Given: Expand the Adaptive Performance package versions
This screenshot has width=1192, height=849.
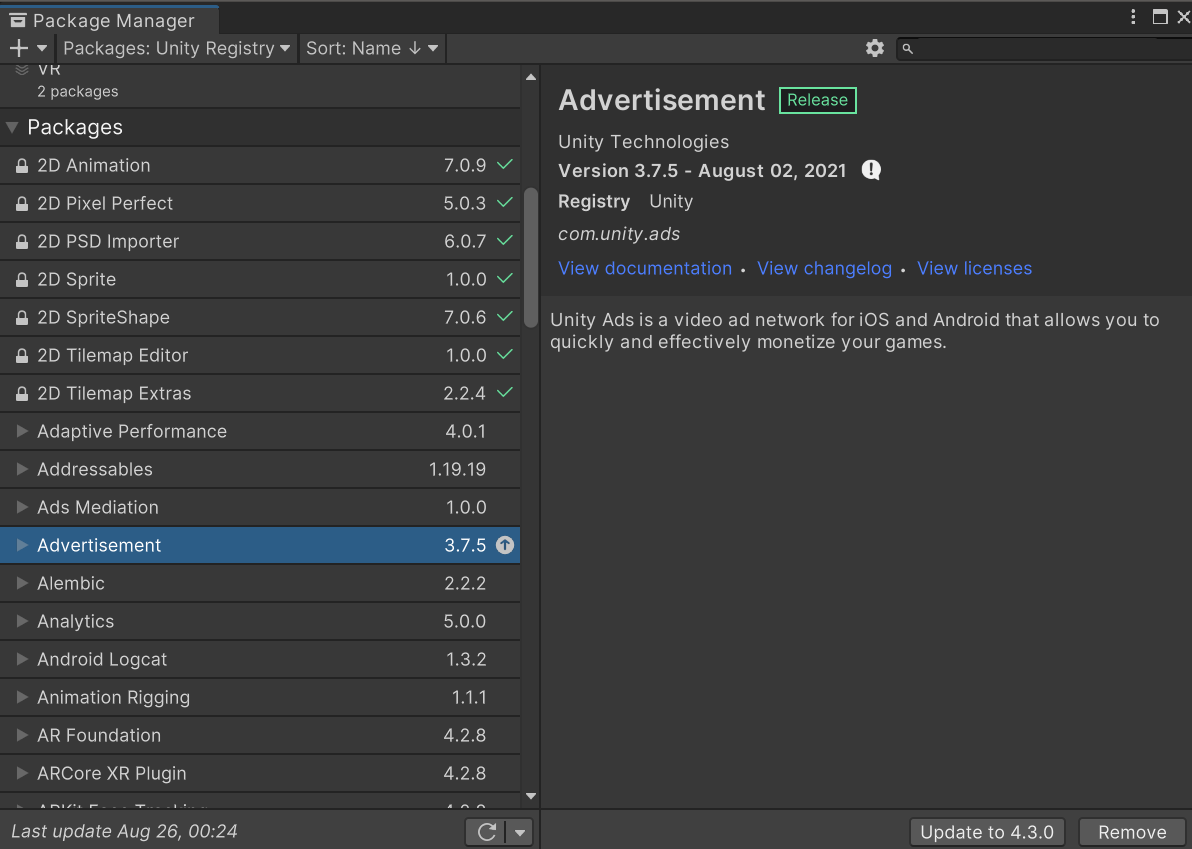Looking at the screenshot, I should click(x=22, y=431).
